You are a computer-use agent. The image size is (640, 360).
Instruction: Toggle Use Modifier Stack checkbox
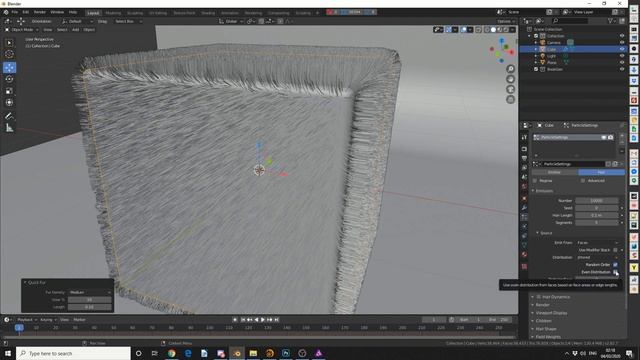(616, 250)
